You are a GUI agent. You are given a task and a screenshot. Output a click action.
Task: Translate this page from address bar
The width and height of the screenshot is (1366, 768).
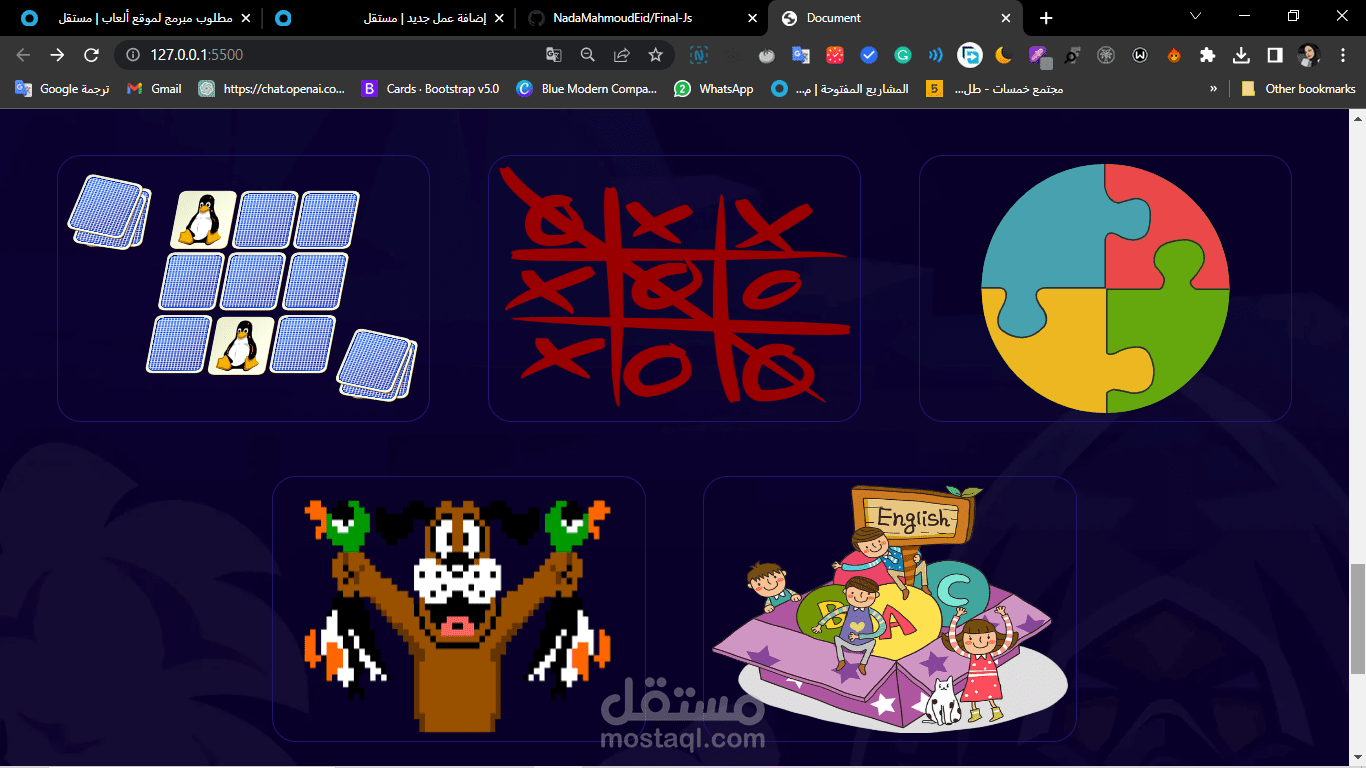click(554, 55)
